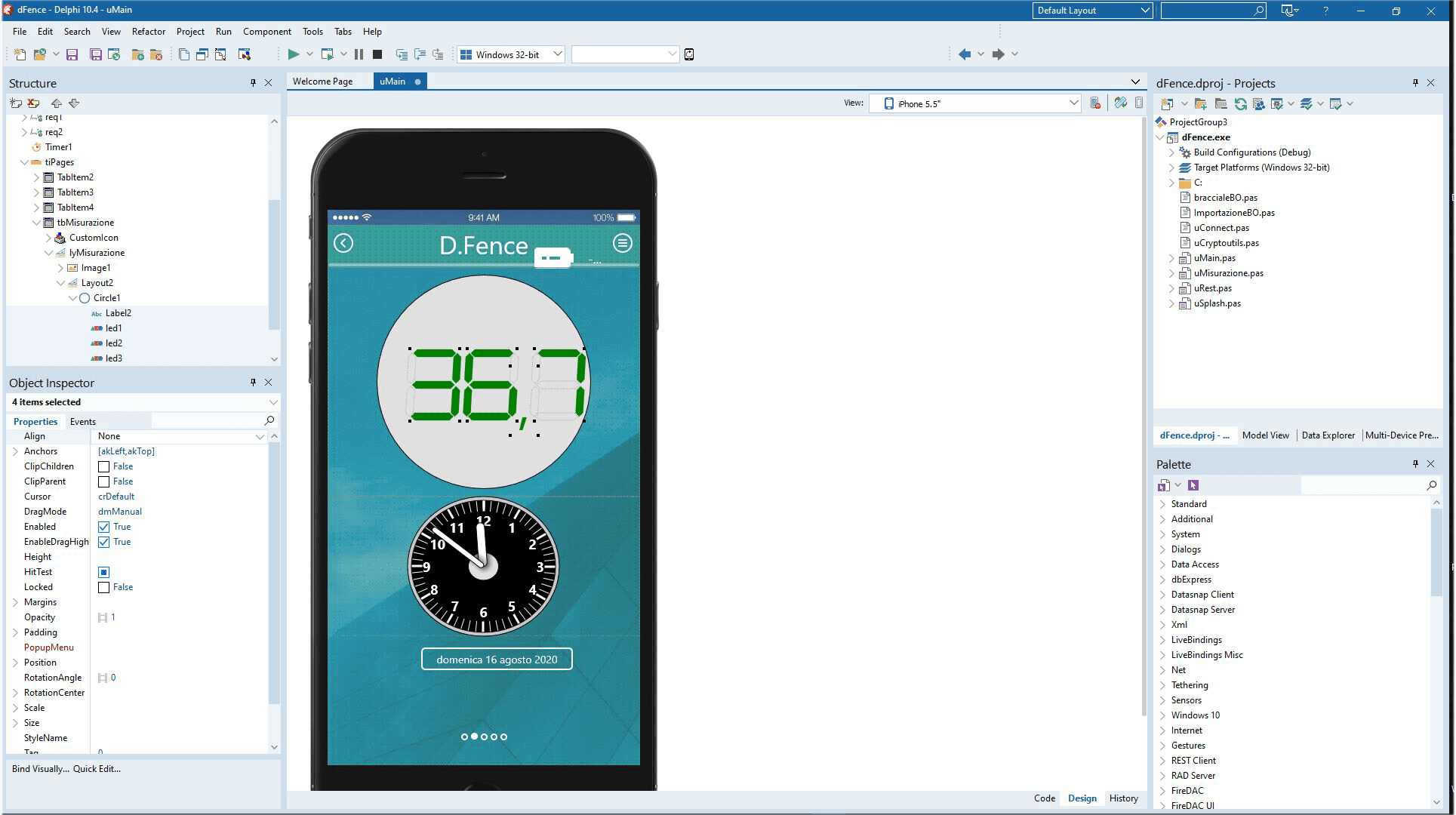The width and height of the screenshot is (1456, 815).
Task: Expand Build Configurations (Debug) node
Action: click(1172, 152)
